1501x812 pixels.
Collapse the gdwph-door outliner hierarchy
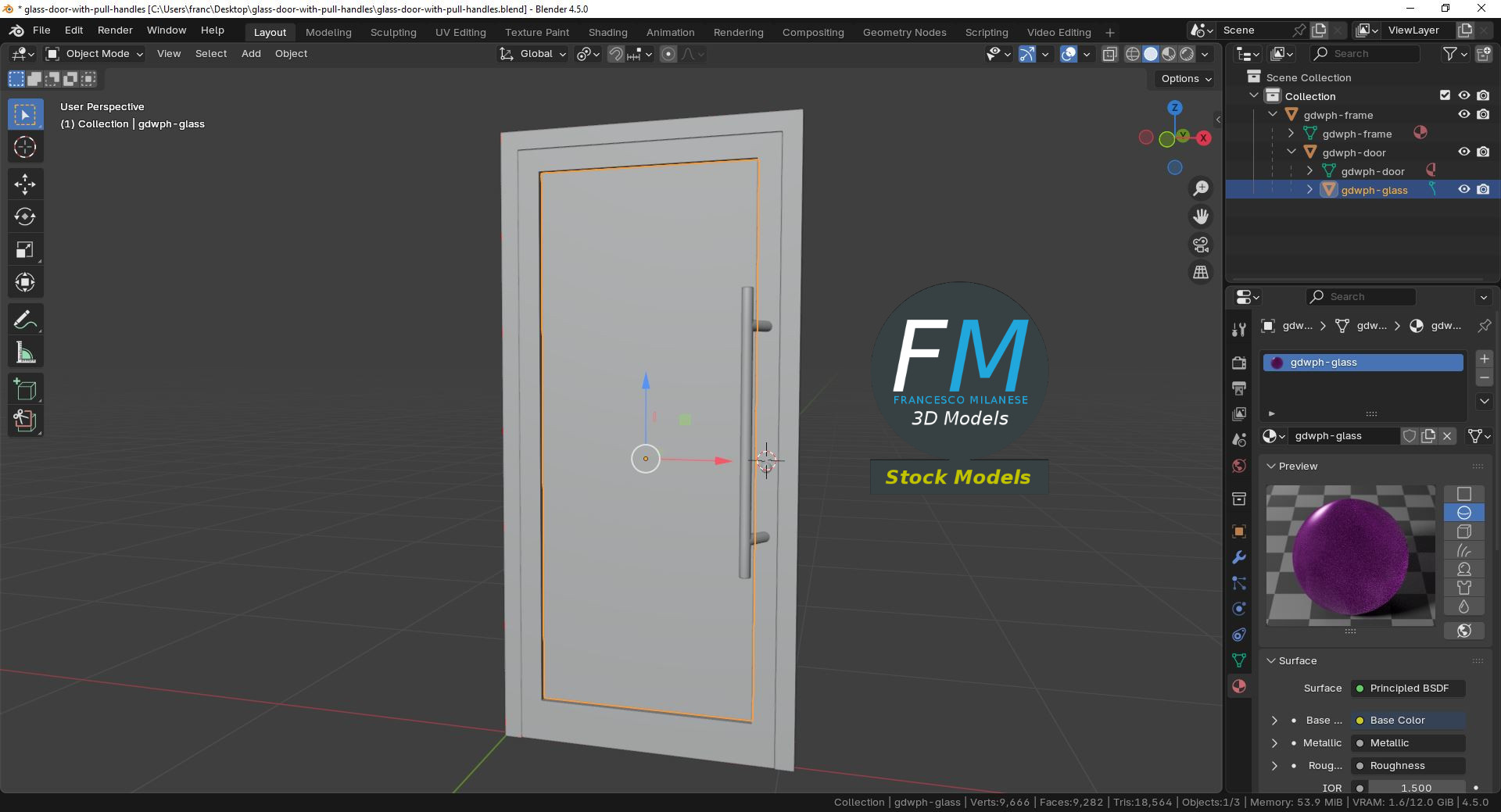(x=1291, y=152)
